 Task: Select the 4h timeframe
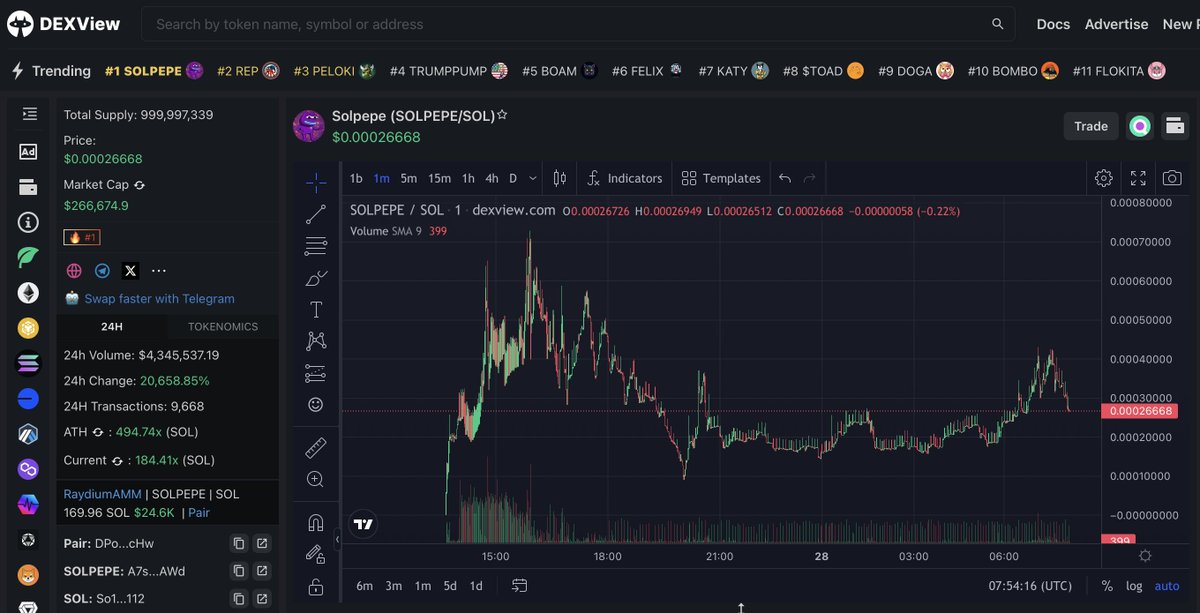(492, 178)
